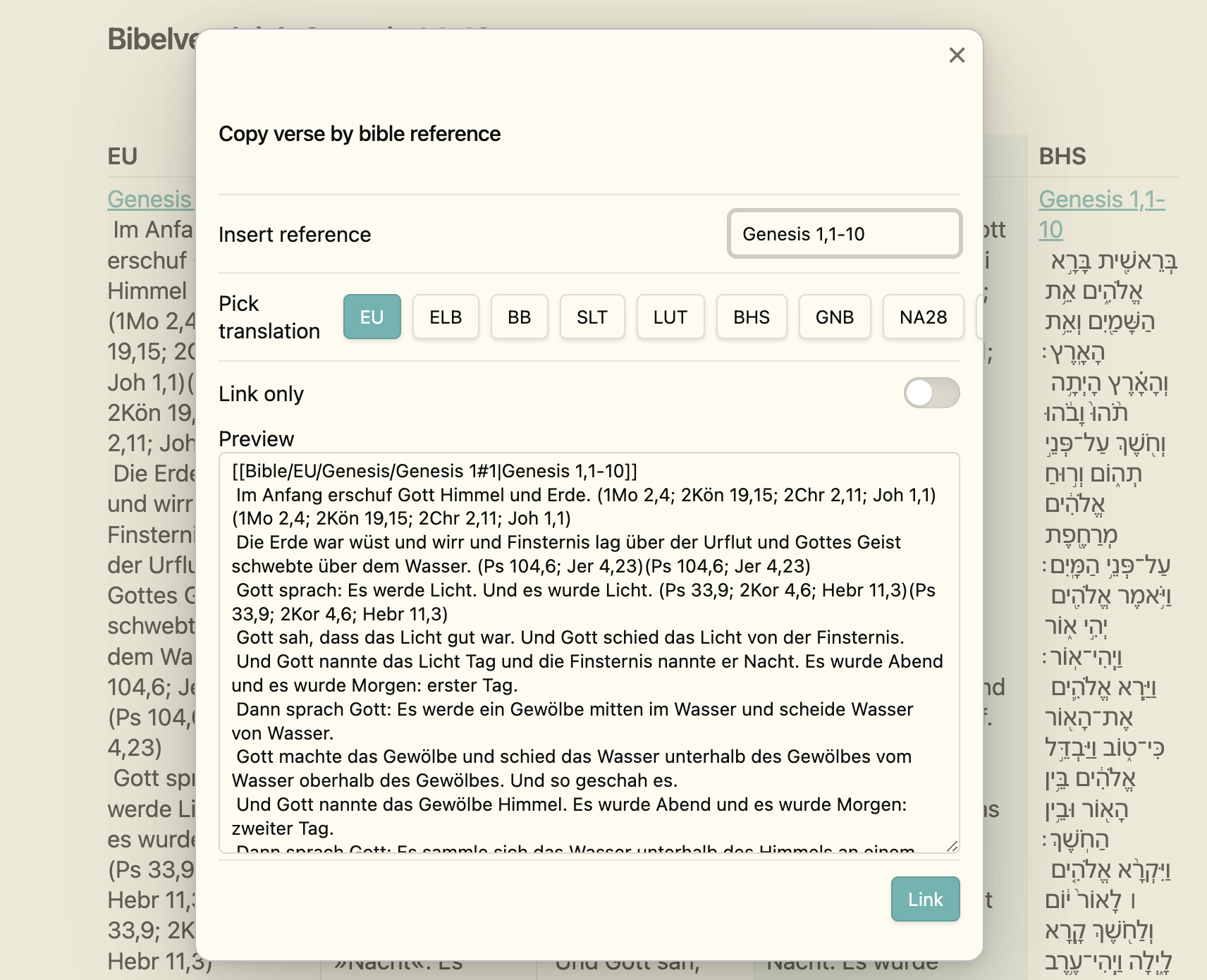Click the Insert reference input field

(x=845, y=233)
